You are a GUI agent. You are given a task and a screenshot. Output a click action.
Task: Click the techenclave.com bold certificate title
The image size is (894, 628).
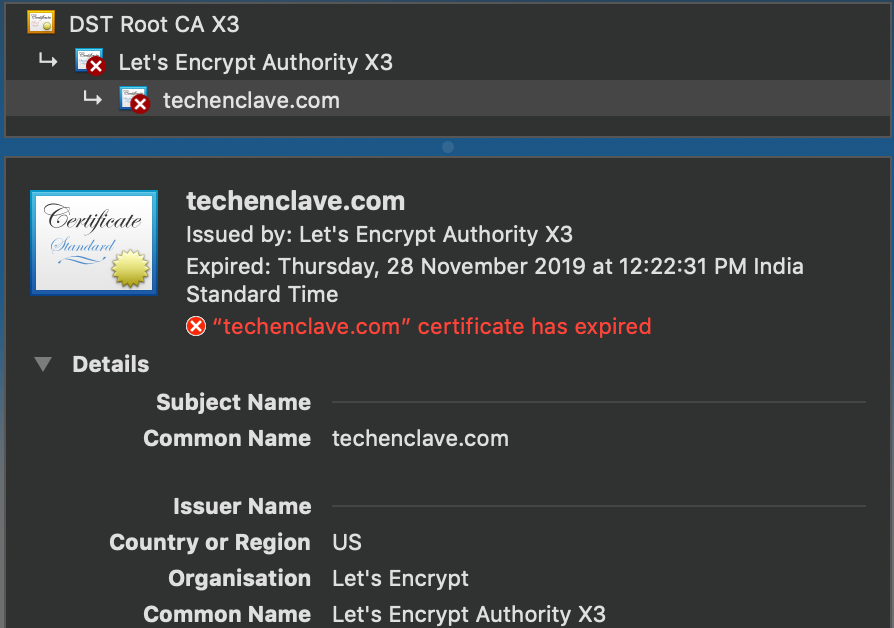[x=296, y=201]
